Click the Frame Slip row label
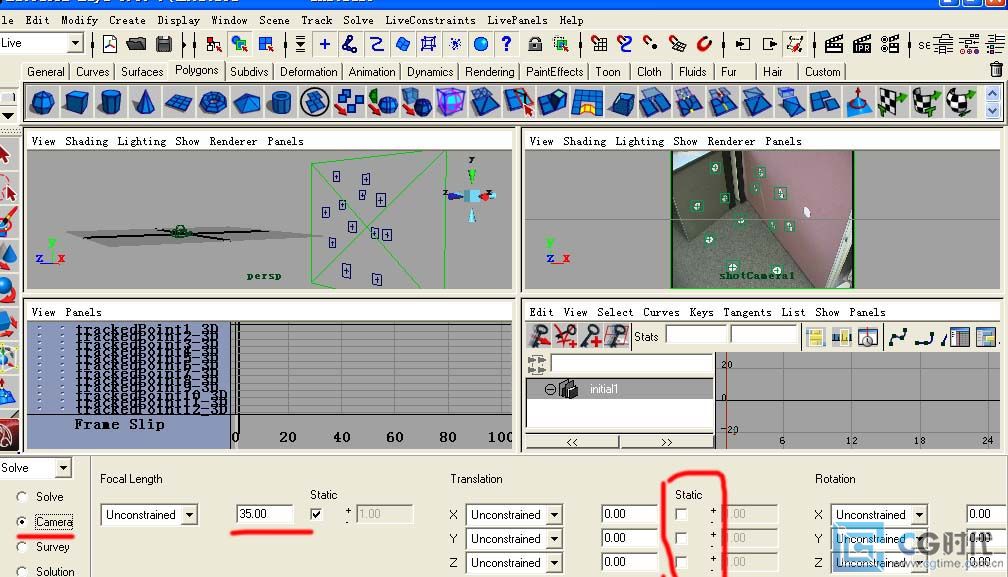The height and width of the screenshot is (577, 1008). point(119,425)
